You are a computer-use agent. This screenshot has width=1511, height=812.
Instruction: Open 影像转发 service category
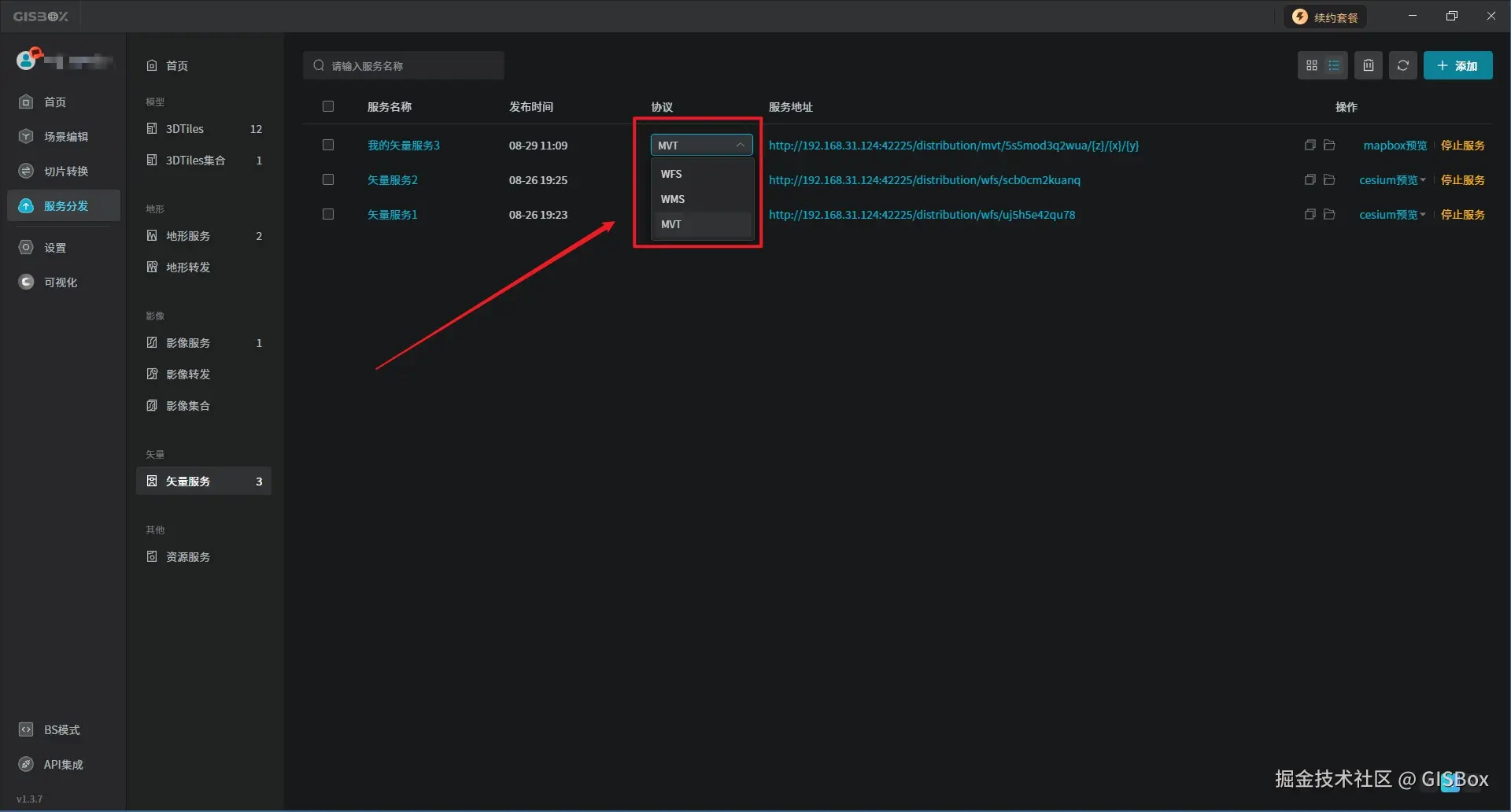[x=204, y=375]
